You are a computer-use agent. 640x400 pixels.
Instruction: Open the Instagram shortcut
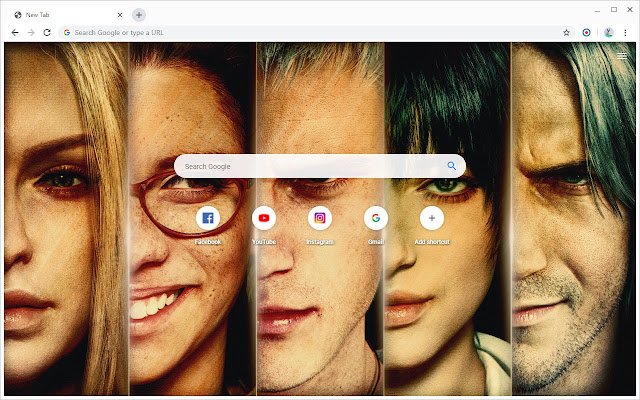pyautogui.click(x=320, y=218)
